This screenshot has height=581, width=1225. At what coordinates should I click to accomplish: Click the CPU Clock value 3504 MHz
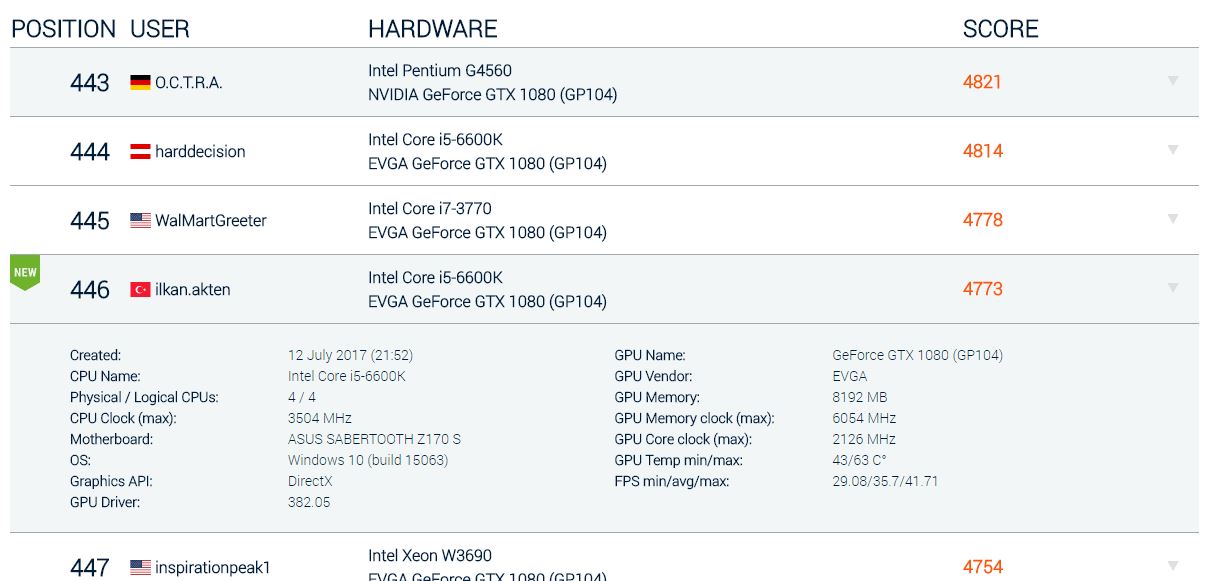[x=320, y=418]
